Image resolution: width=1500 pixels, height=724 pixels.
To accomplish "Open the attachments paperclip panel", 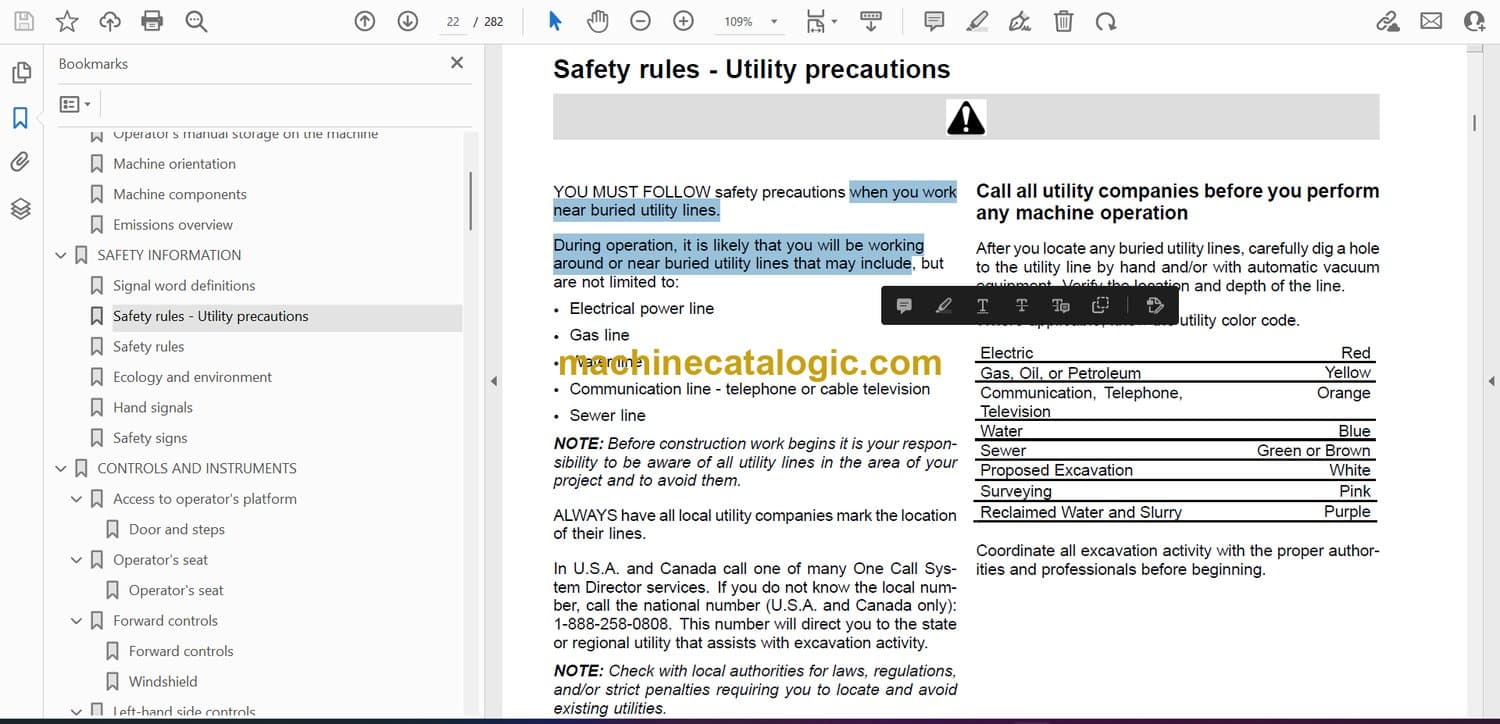I will tap(21, 162).
